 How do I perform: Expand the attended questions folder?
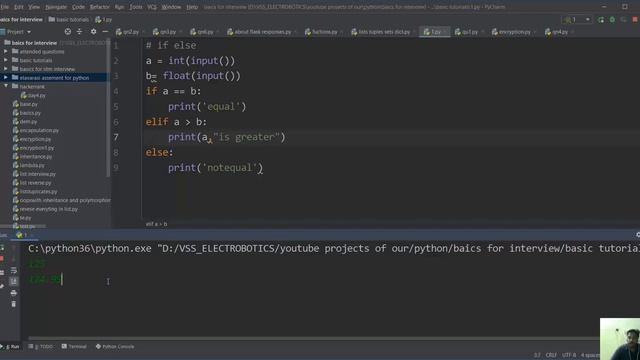coord(6,51)
